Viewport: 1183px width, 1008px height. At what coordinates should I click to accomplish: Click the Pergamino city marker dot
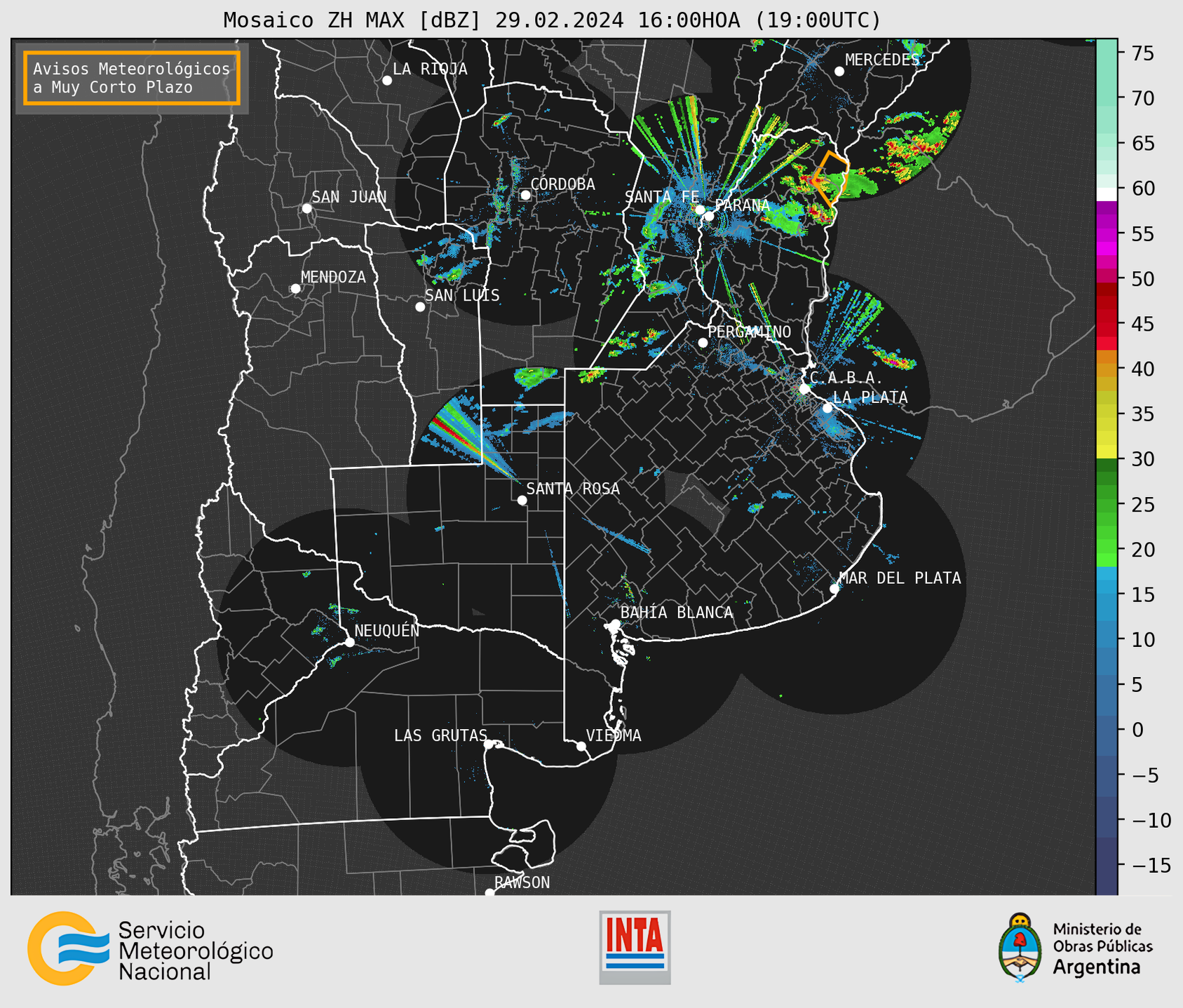pos(703,343)
